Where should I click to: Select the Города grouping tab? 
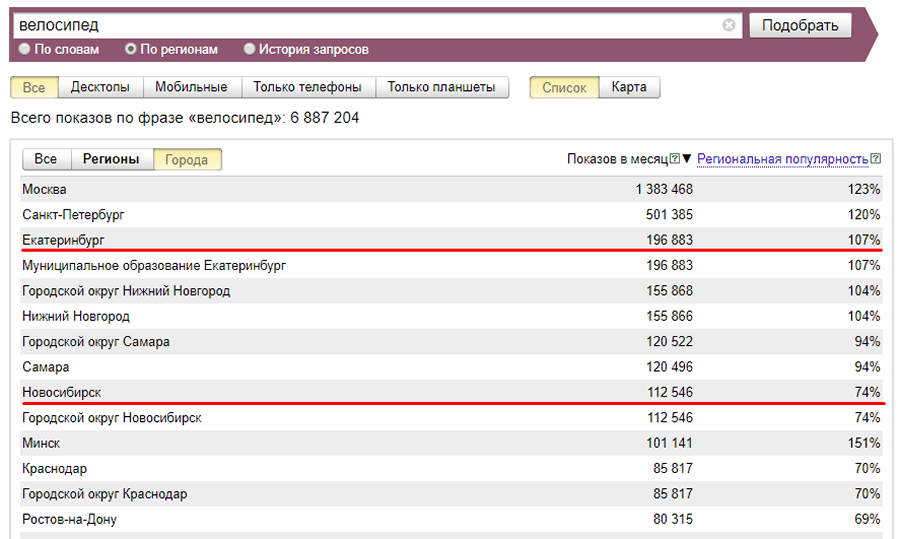pyautogui.click(x=187, y=159)
